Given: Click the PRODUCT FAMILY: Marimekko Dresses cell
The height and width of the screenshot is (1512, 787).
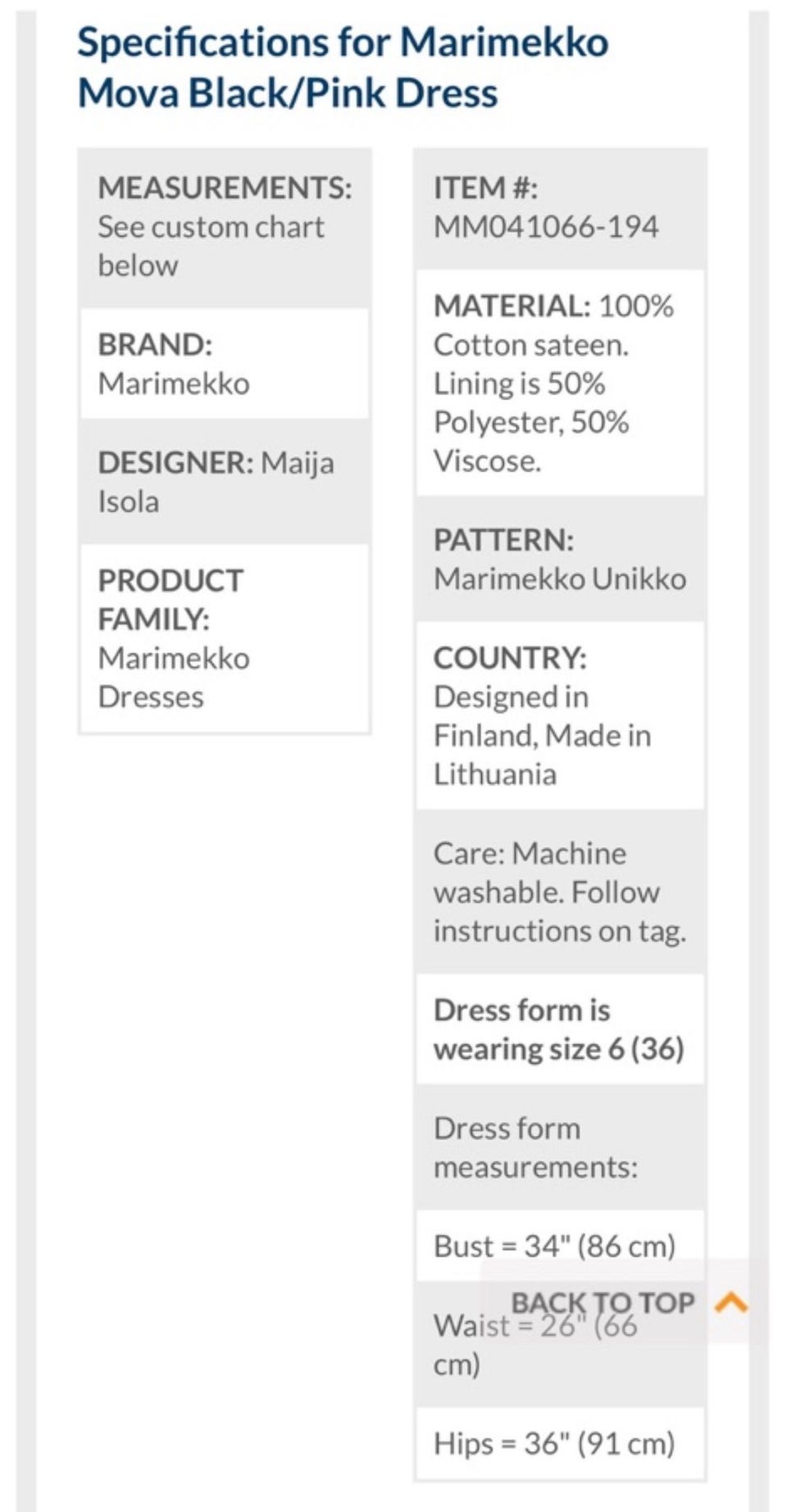Looking at the screenshot, I should coord(225,638).
